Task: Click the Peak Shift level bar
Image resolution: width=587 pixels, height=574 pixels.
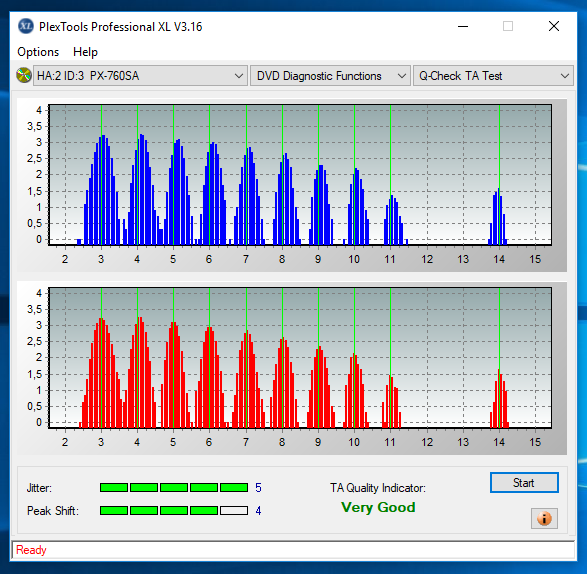Action: 174,510
